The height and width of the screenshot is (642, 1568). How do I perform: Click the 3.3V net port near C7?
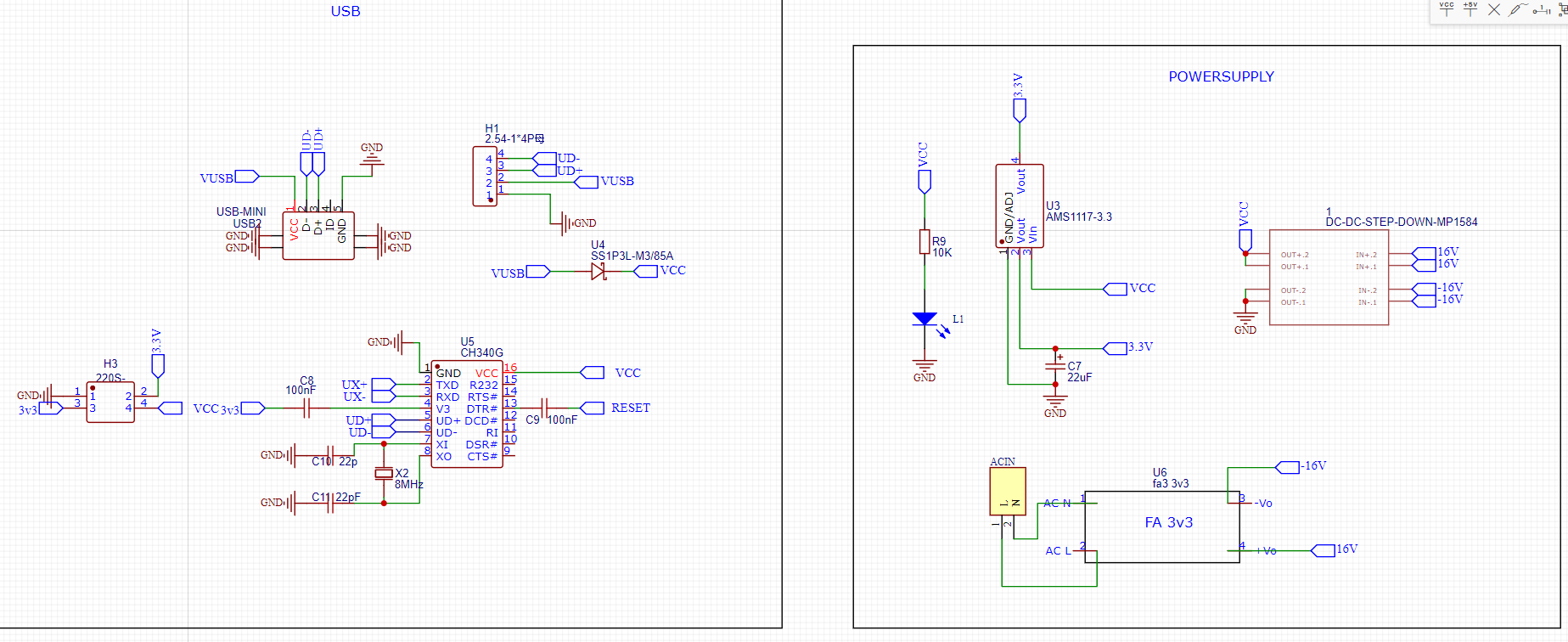point(1127,348)
